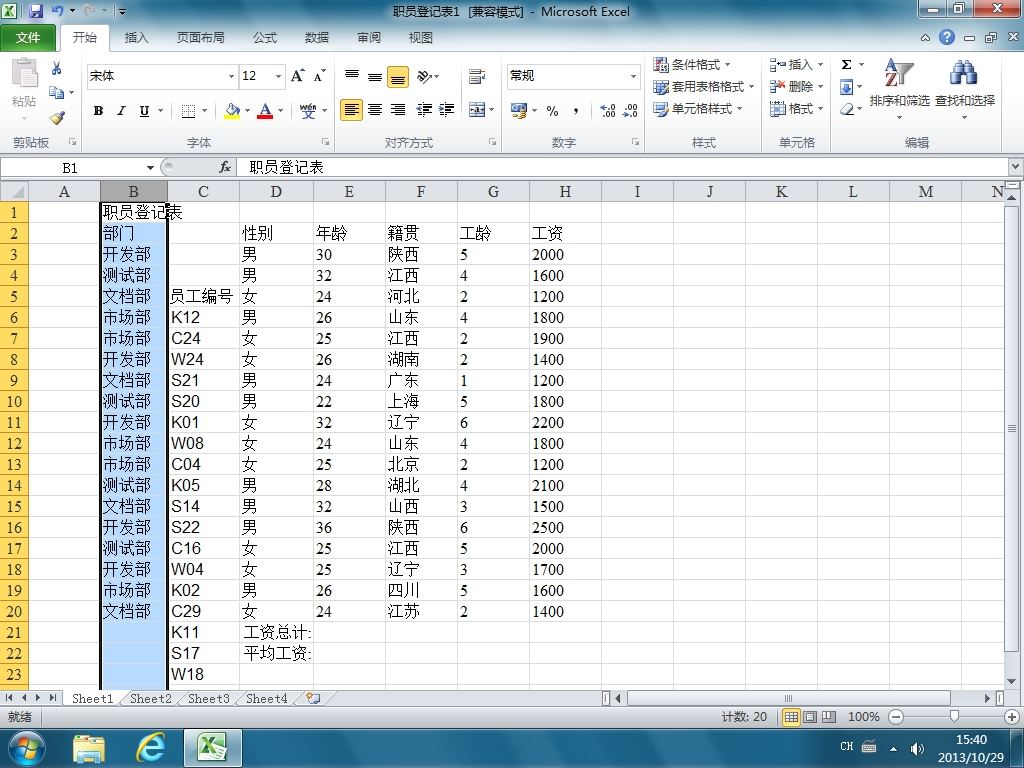Switch to 审阅 ribbon tab
Image resolution: width=1024 pixels, height=768 pixels.
[x=369, y=37]
